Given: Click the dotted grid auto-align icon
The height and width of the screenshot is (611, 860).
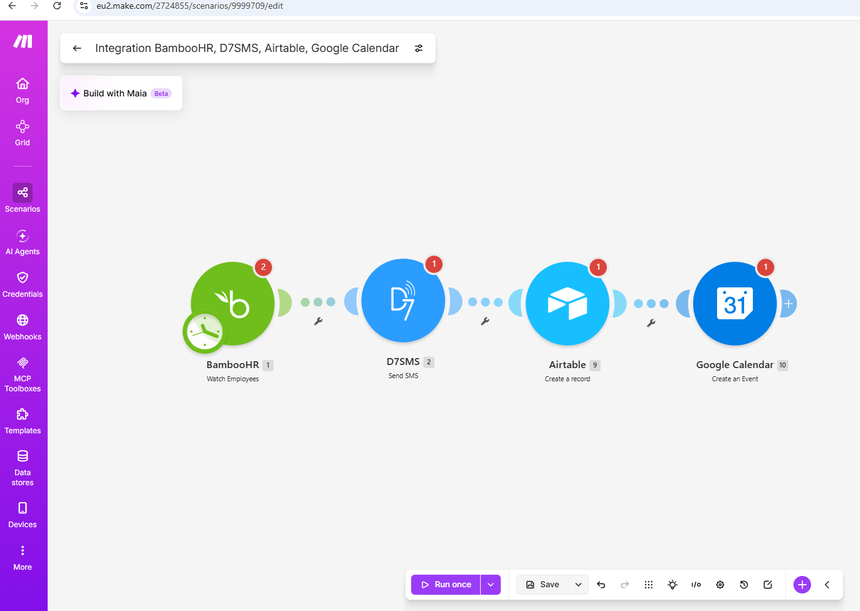Looking at the screenshot, I should coord(648,585).
